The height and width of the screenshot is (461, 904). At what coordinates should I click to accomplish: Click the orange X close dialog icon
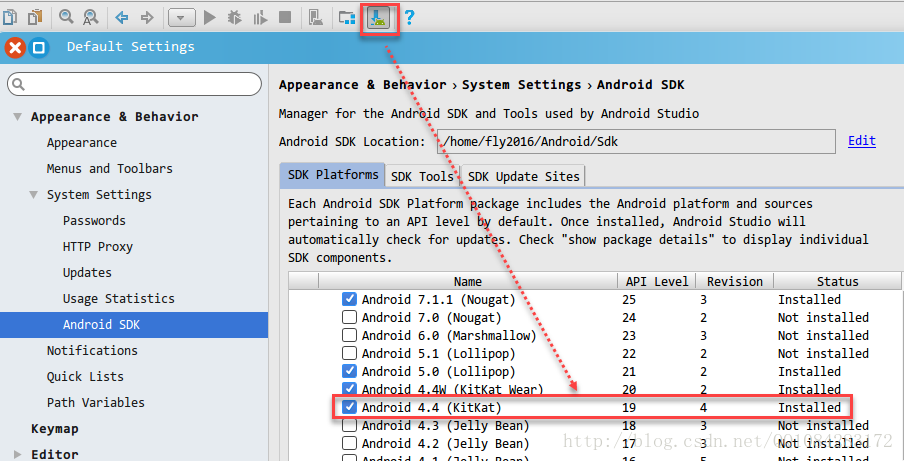pyautogui.click(x=15, y=47)
